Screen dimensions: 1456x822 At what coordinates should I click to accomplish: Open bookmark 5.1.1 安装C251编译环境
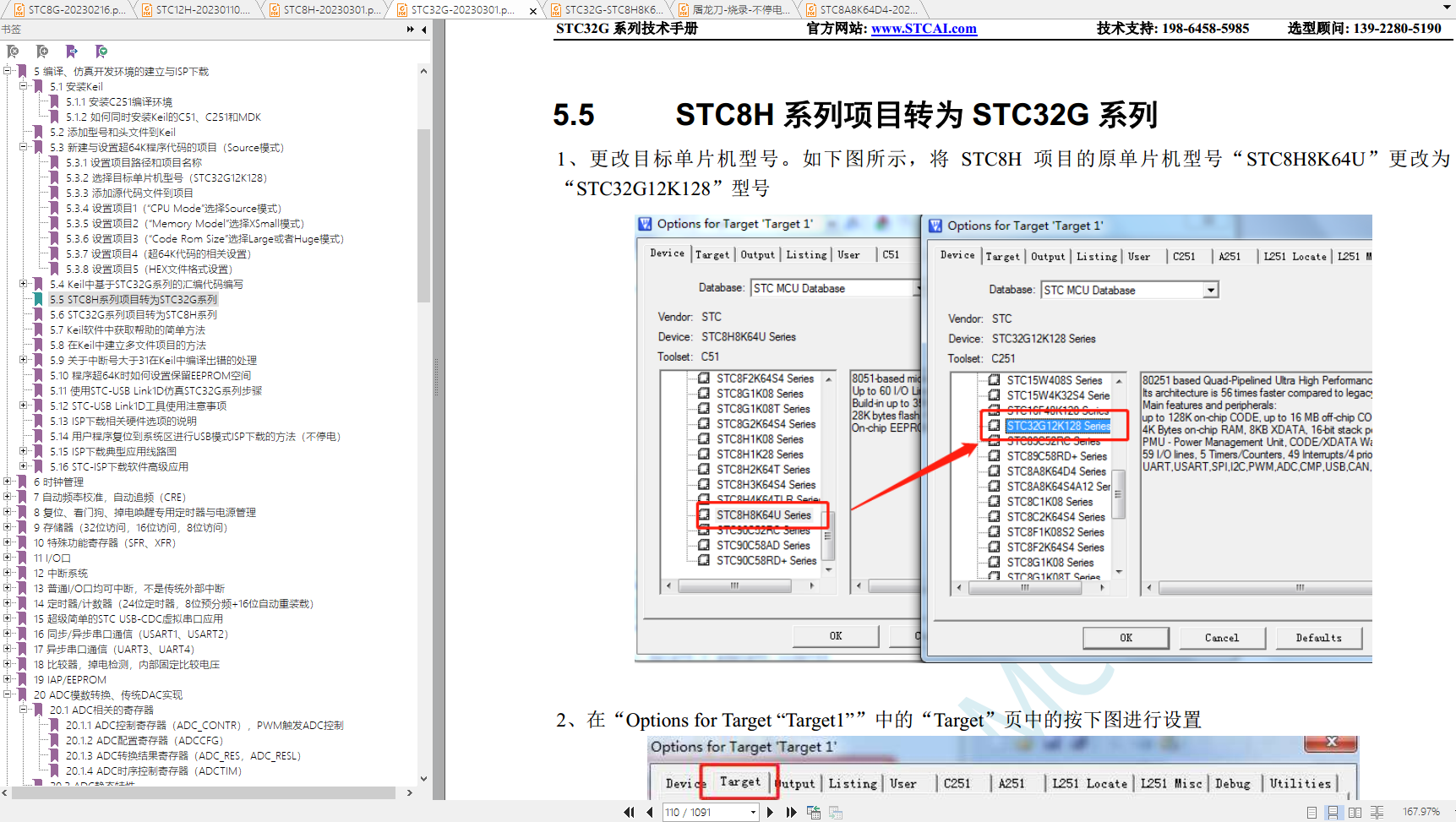click(119, 102)
